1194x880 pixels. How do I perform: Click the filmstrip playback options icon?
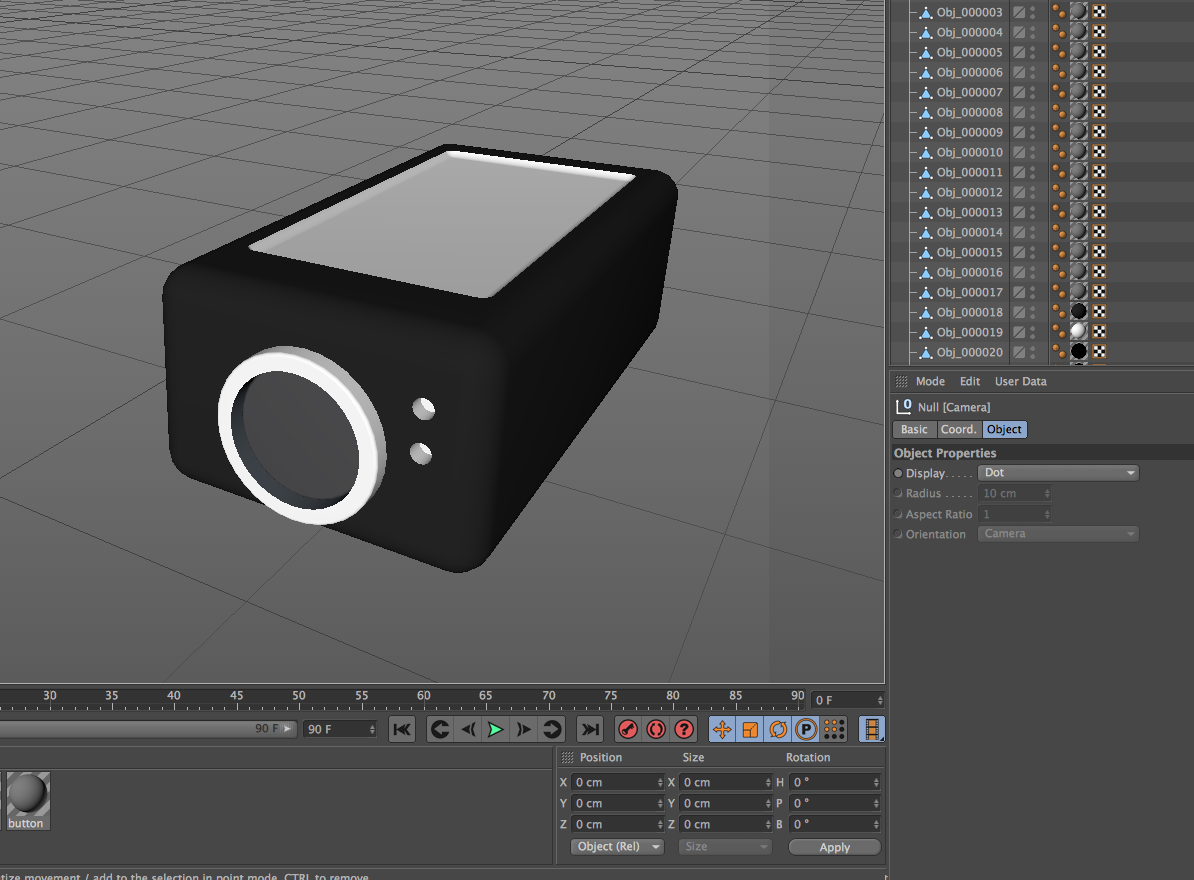pos(872,730)
